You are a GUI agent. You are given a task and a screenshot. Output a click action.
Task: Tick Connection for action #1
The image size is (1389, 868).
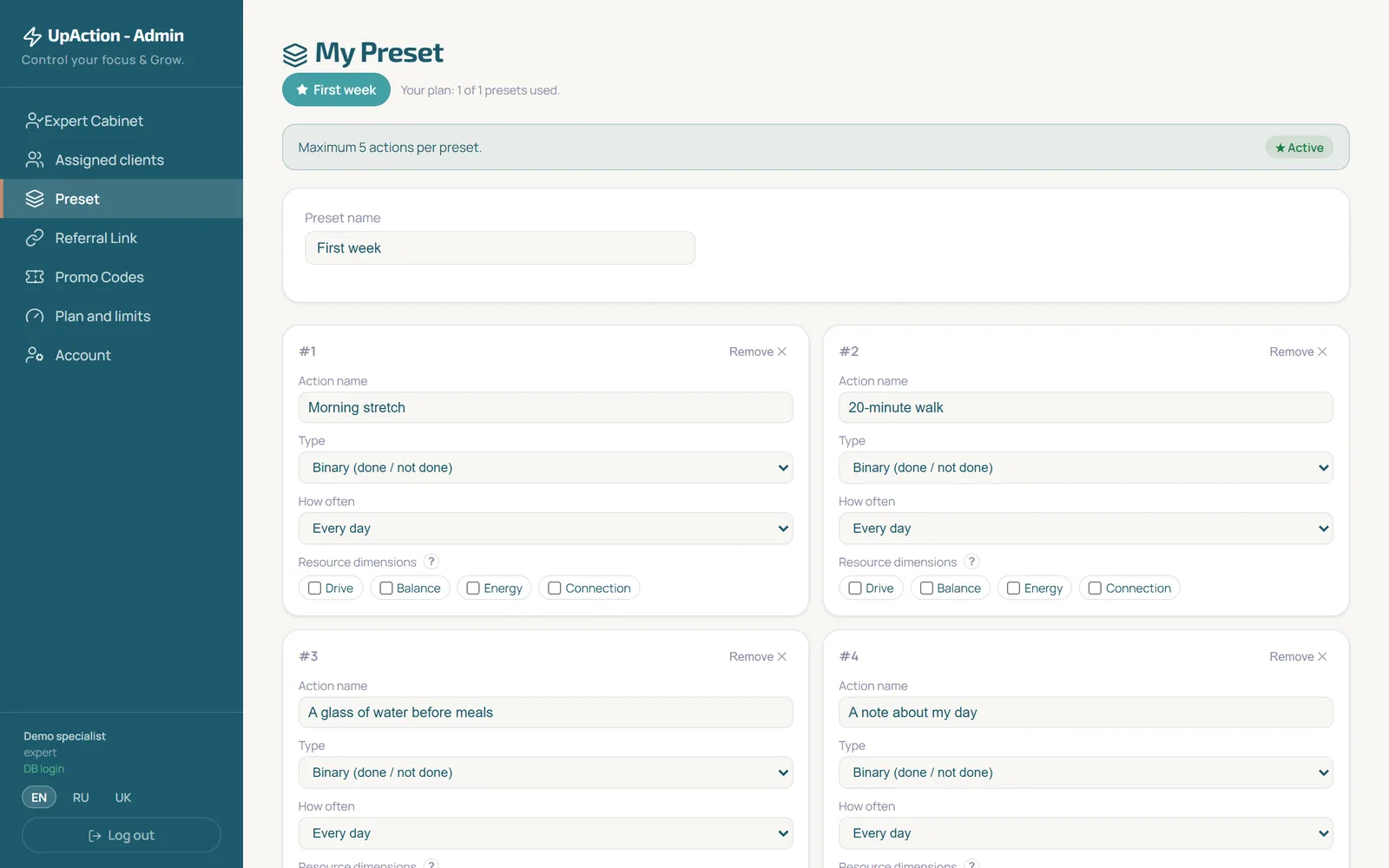[555, 588]
